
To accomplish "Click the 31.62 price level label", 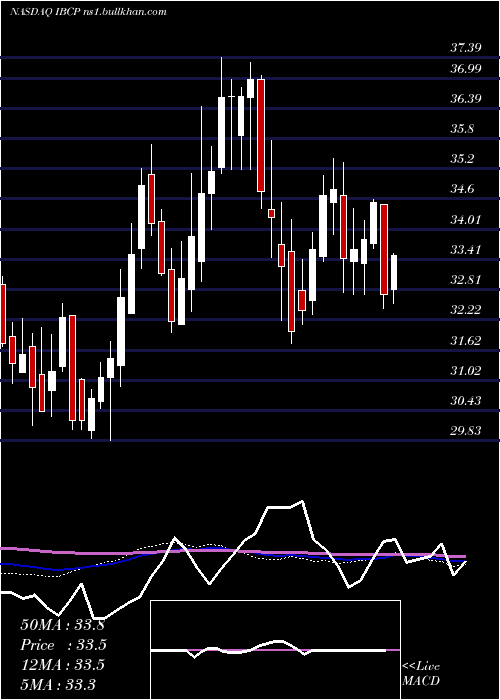I will (x=465, y=341).
